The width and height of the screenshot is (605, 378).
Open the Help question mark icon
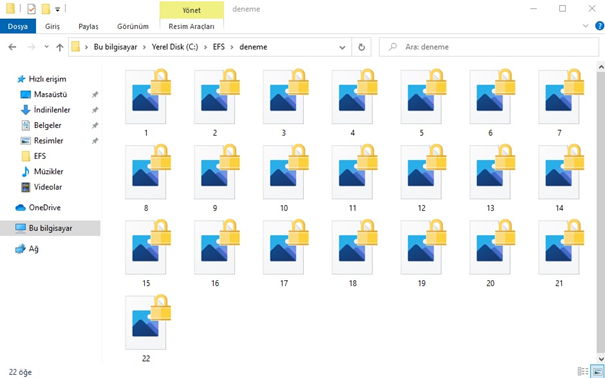(x=600, y=26)
